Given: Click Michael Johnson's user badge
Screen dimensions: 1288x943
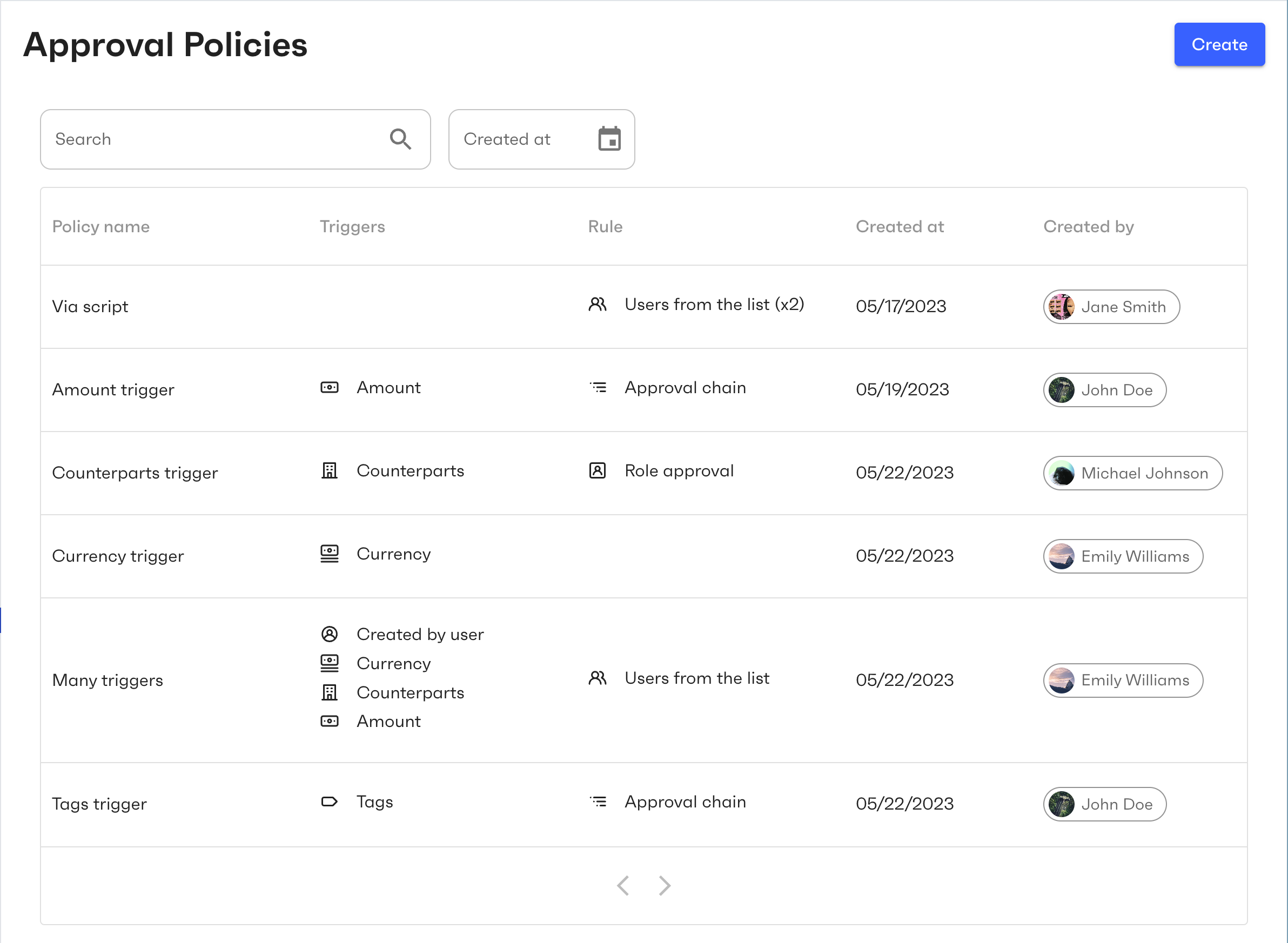Looking at the screenshot, I should pyautogui.click(x=1133, y=473).
